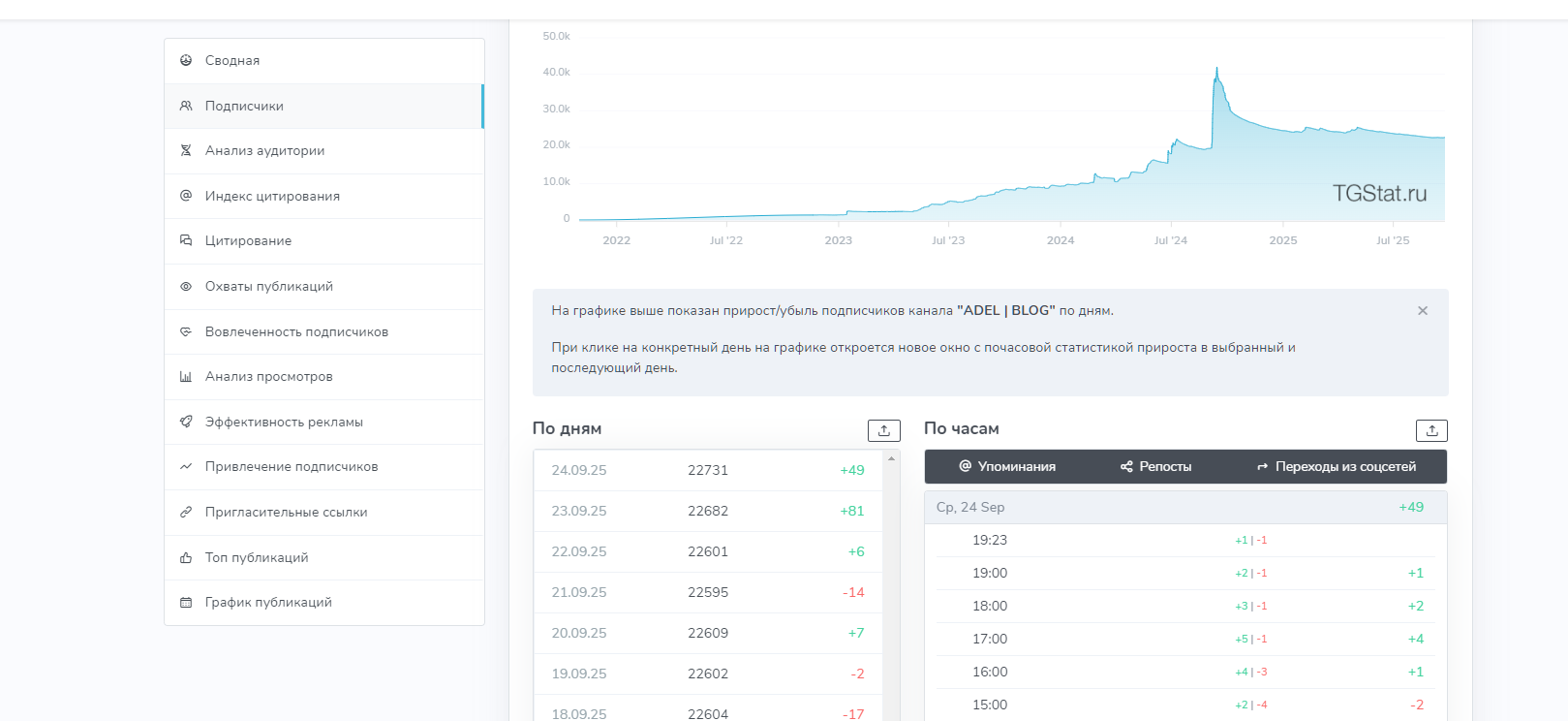The height and width of the screenshot is (721, 1568).
Task: Open График публикаций from sidebar
Action: click(x=268, y=602)
